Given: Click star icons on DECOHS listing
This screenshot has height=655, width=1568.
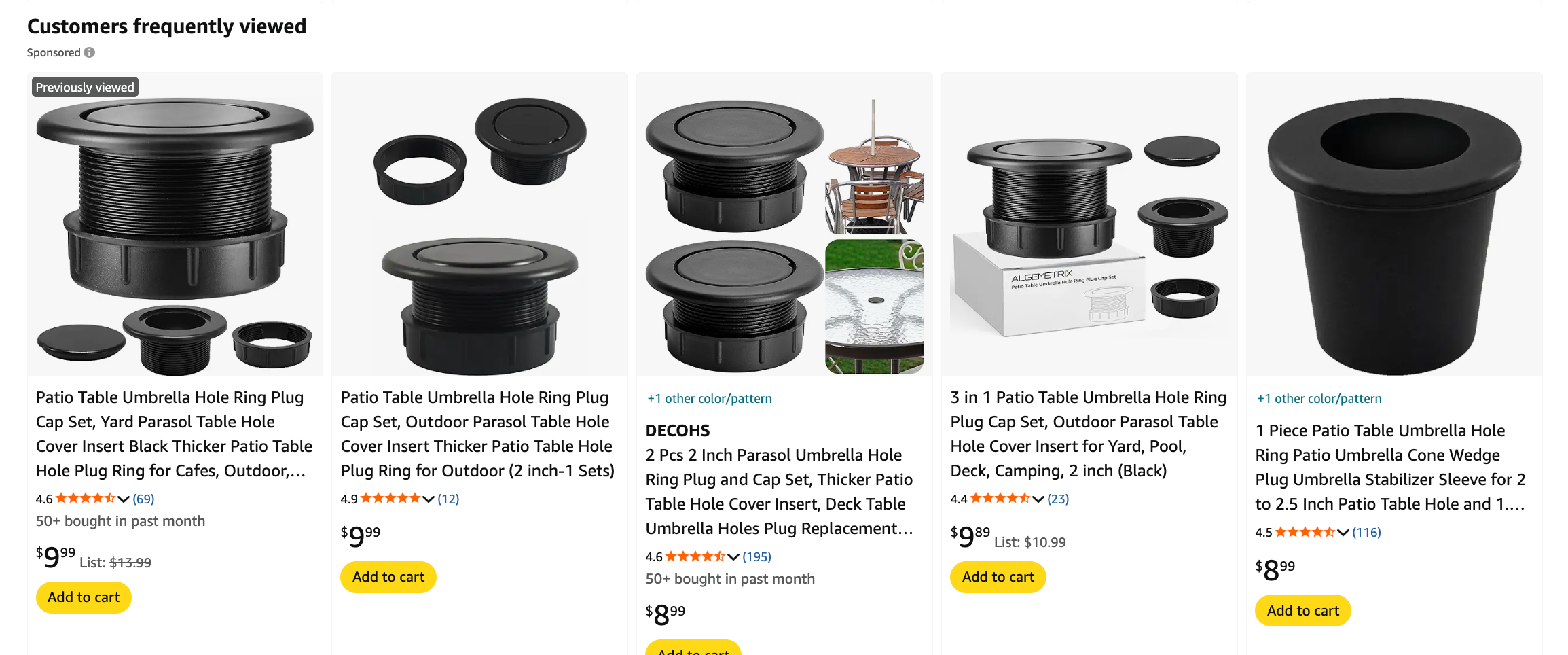Looking at the screenshot, I should [695, 556].
